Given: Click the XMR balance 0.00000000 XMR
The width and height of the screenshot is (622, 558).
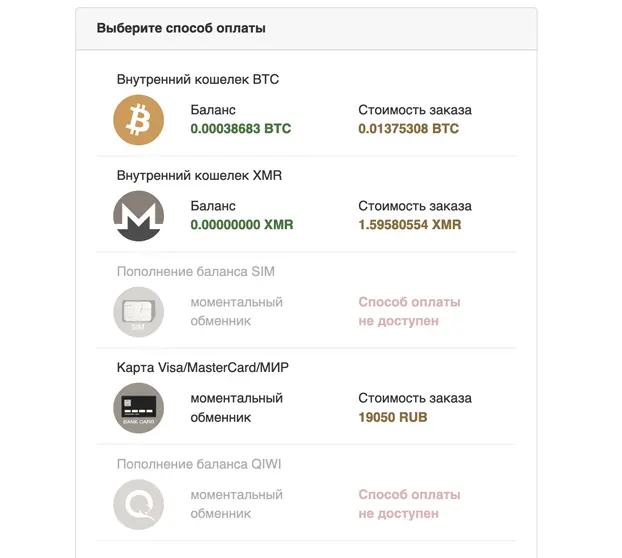Looking at the screenshot, I should click(x=242, y=224).
